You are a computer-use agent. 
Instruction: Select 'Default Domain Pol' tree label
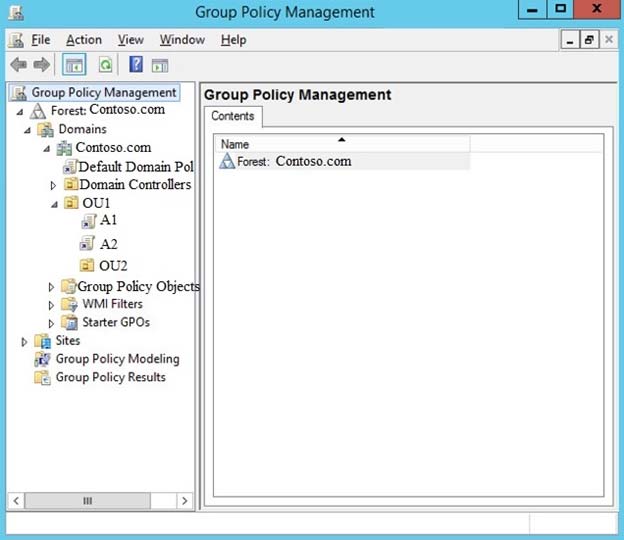[136, 166]
